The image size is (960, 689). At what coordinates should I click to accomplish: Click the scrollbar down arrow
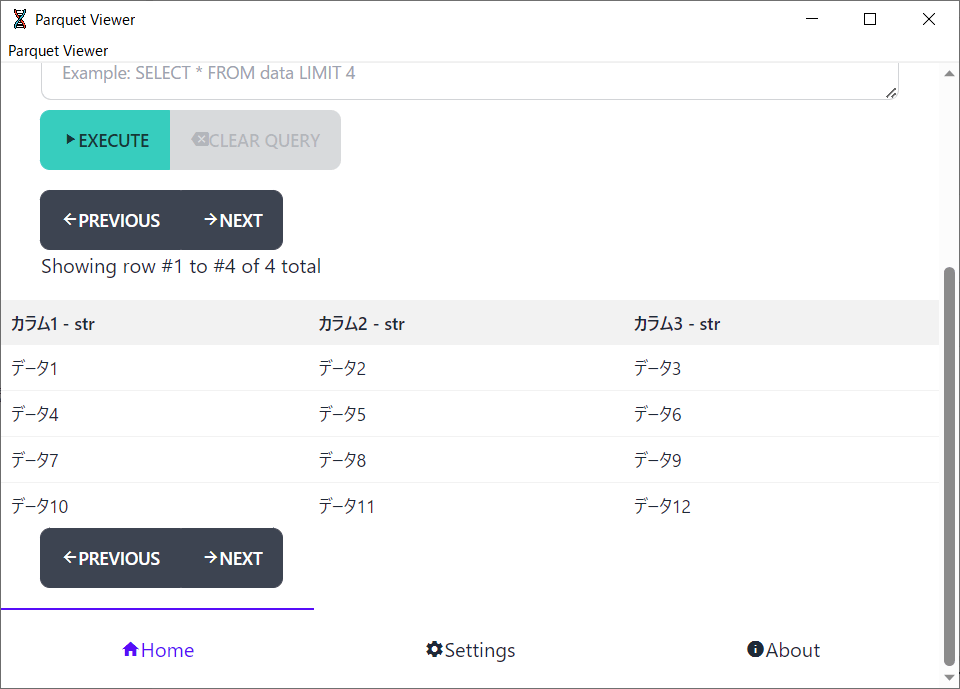coord(949,677)
